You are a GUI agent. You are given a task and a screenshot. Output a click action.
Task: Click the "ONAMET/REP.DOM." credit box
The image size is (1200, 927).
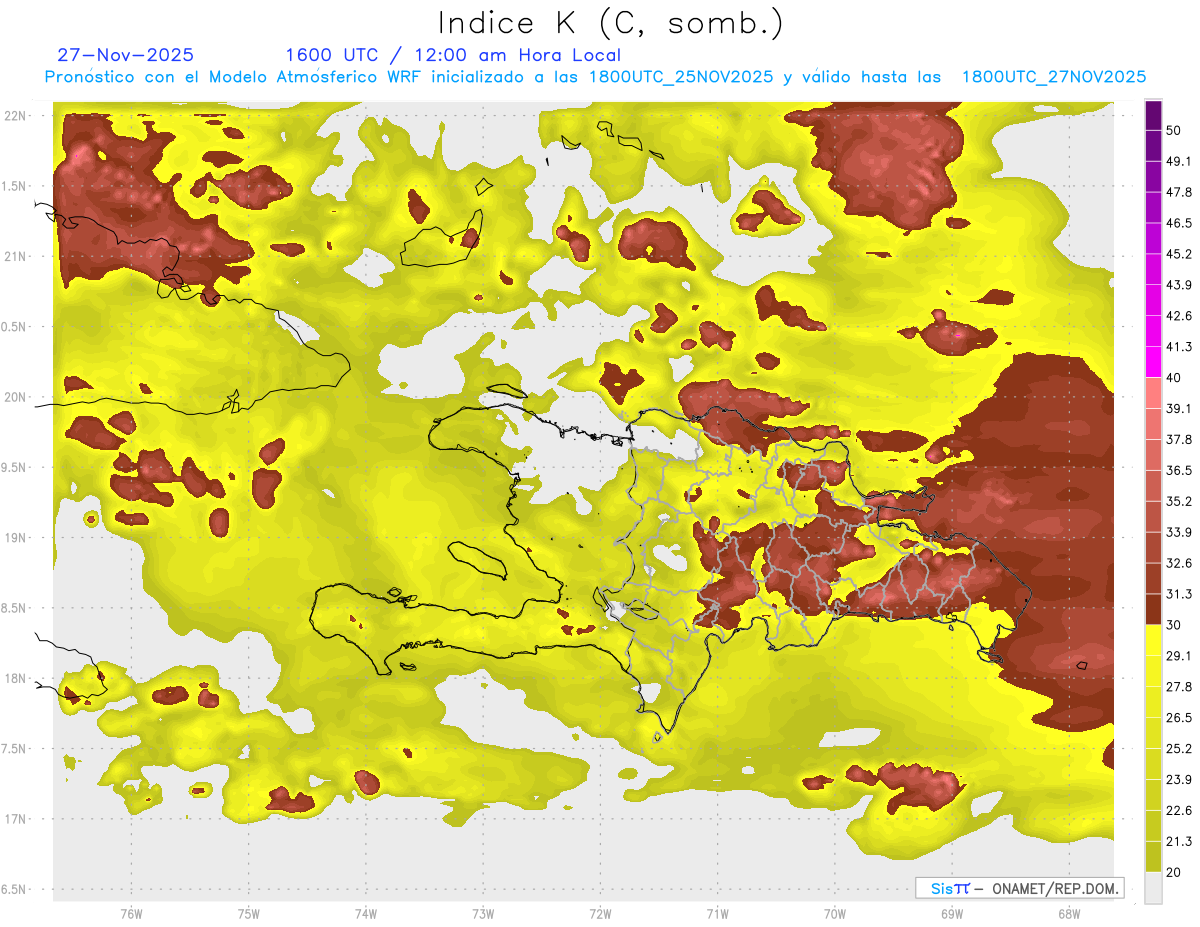pos(1019,888)
